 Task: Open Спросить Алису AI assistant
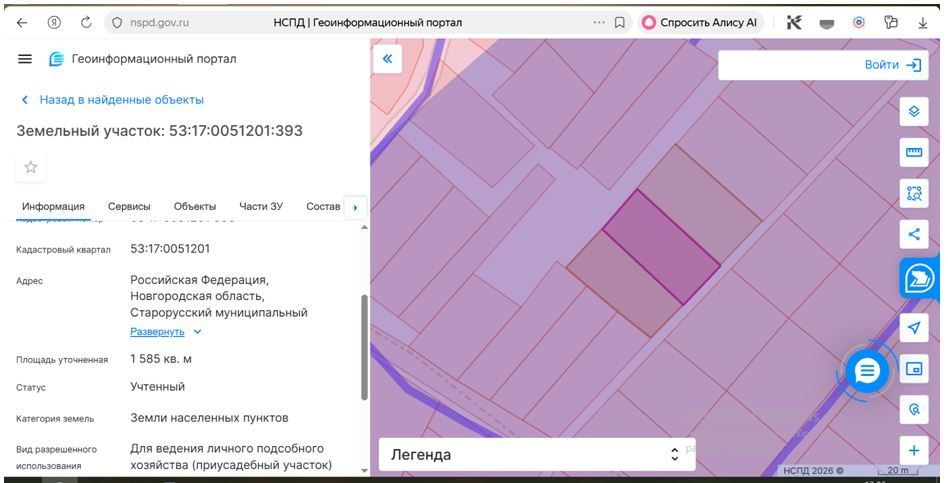[700, 23]
